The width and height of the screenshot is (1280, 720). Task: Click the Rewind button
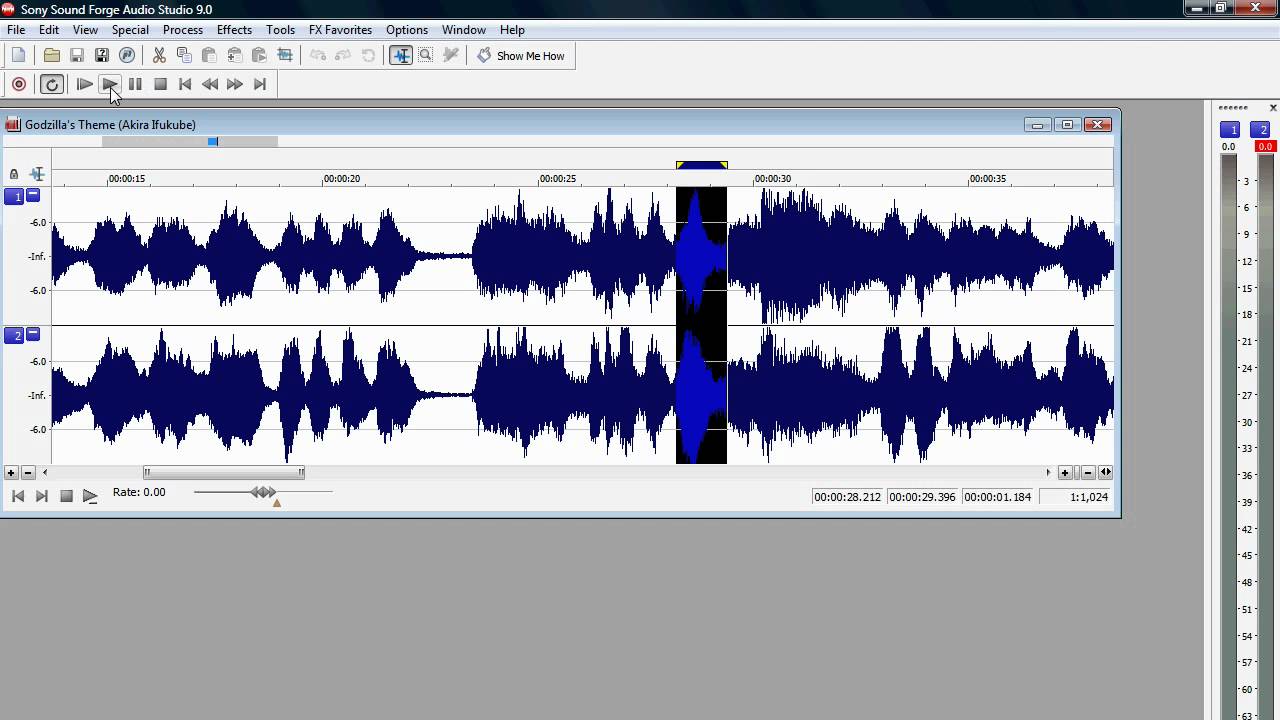(210, 85)
